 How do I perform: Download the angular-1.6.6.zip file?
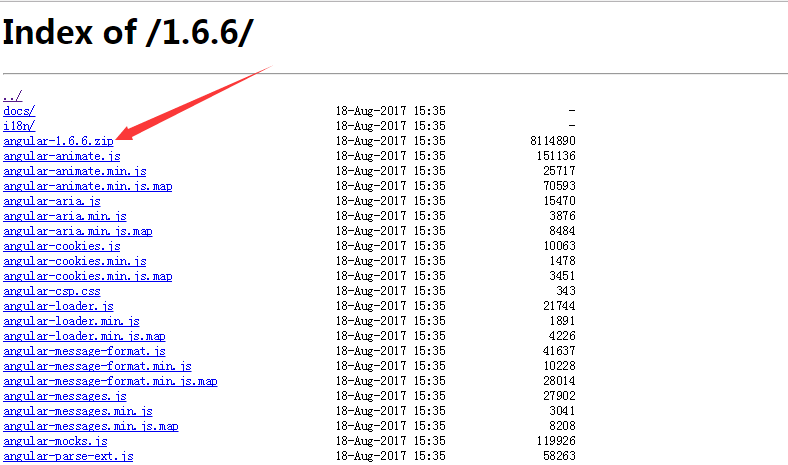(x=58, y=141)
